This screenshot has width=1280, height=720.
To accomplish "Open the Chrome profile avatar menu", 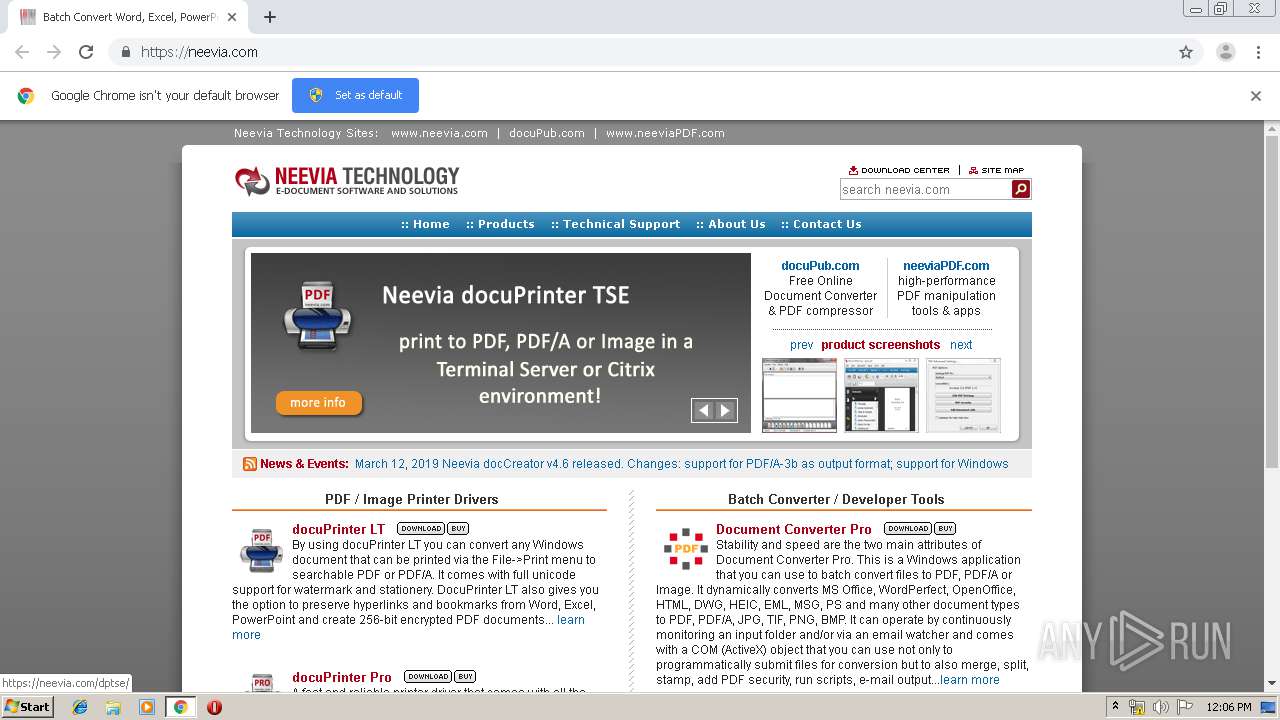I will tap(1225, 52).
